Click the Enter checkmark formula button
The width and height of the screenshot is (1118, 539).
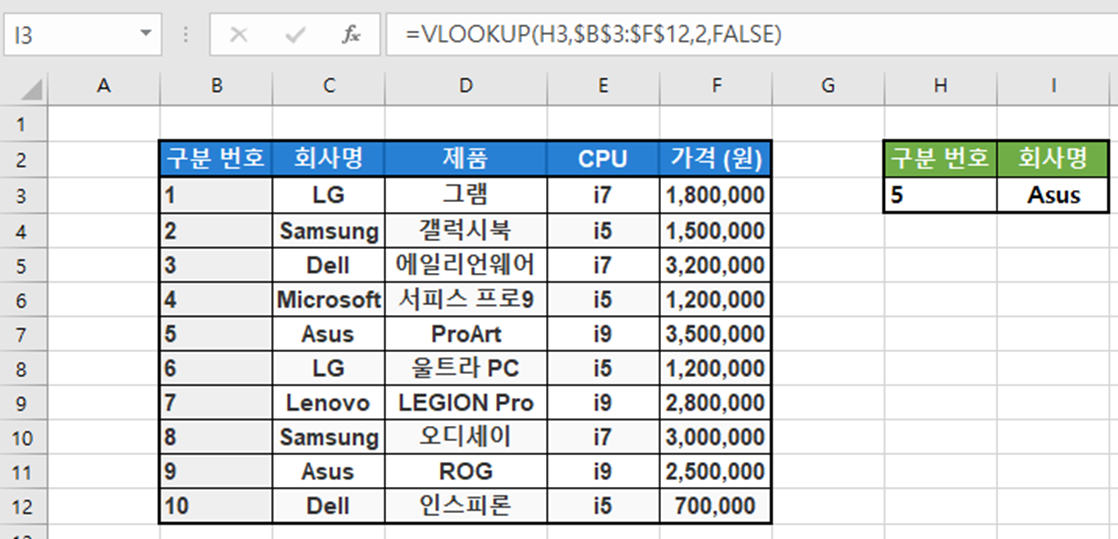pyautogui.click(x=294, y=34)
